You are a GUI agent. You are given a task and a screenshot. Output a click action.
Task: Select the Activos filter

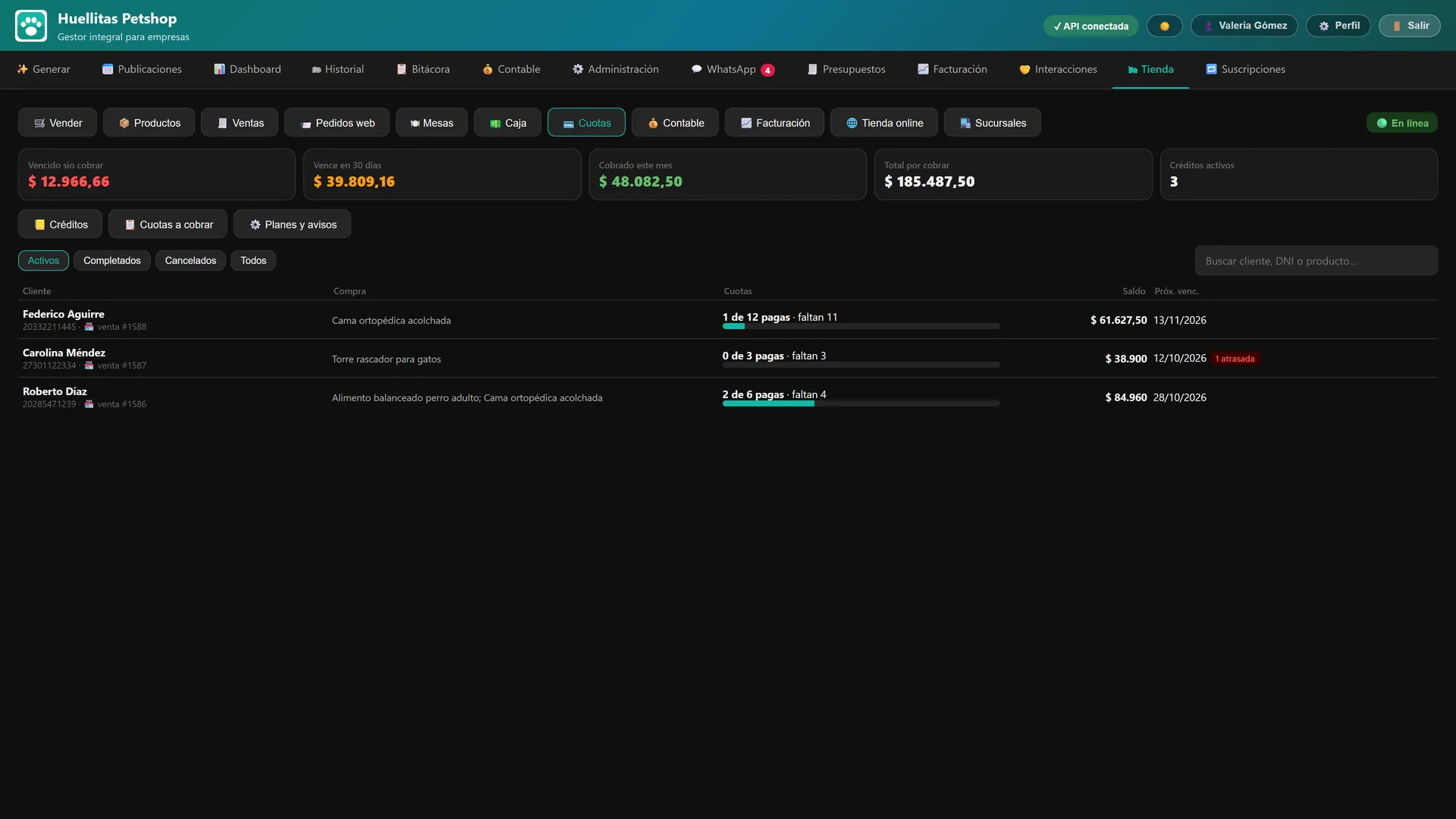point(43,261)
